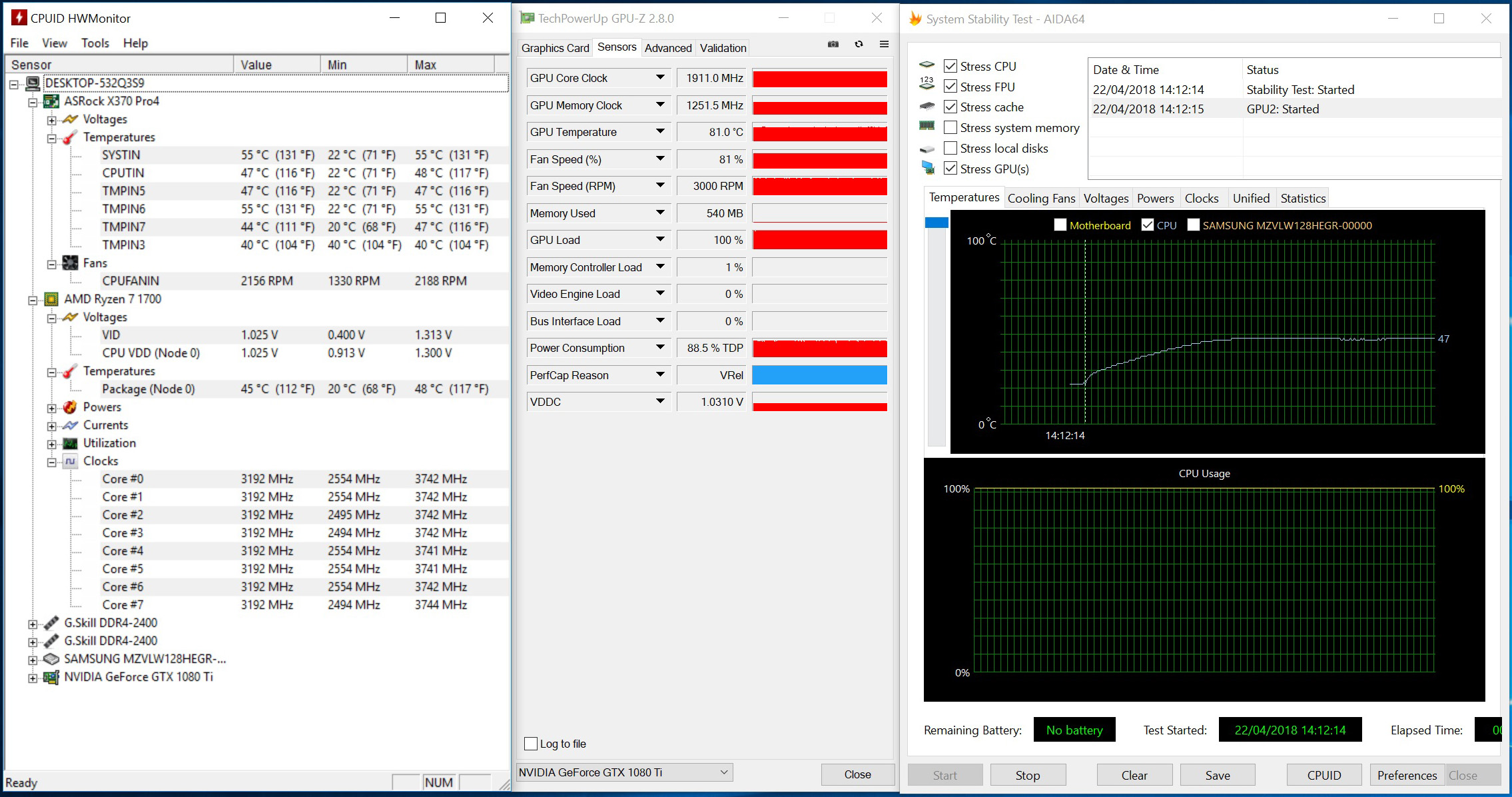1512x797 pixels.
Task: Open the NVIDIA GeForce GTX 1080 Ti selector
Action: click(x=625, y=772)
